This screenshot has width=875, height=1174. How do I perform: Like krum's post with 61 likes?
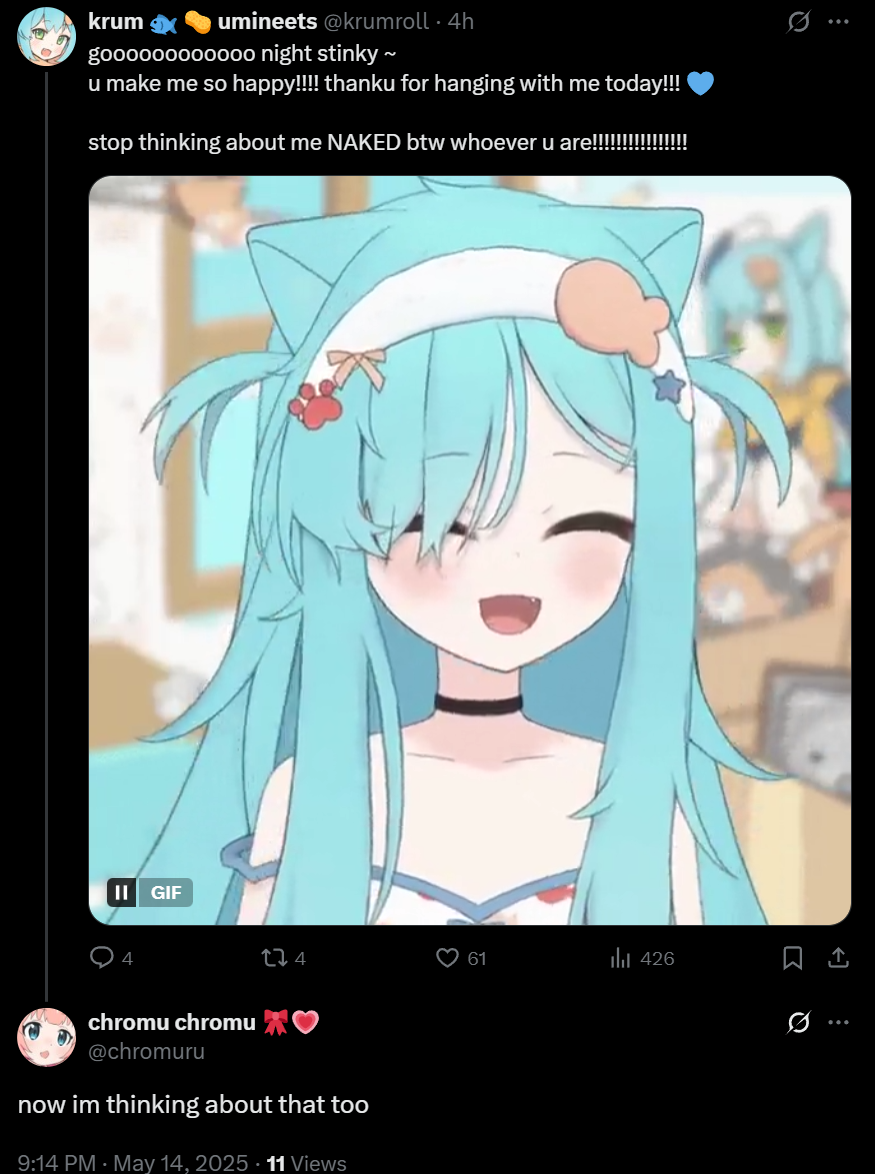point(461,958)
